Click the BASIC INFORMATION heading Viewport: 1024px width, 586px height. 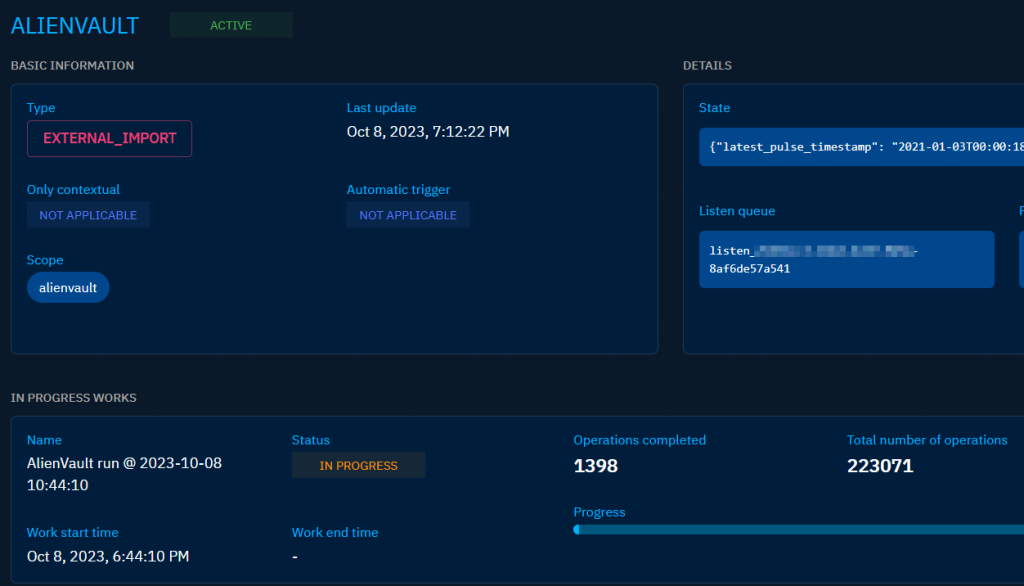[72, 65]
